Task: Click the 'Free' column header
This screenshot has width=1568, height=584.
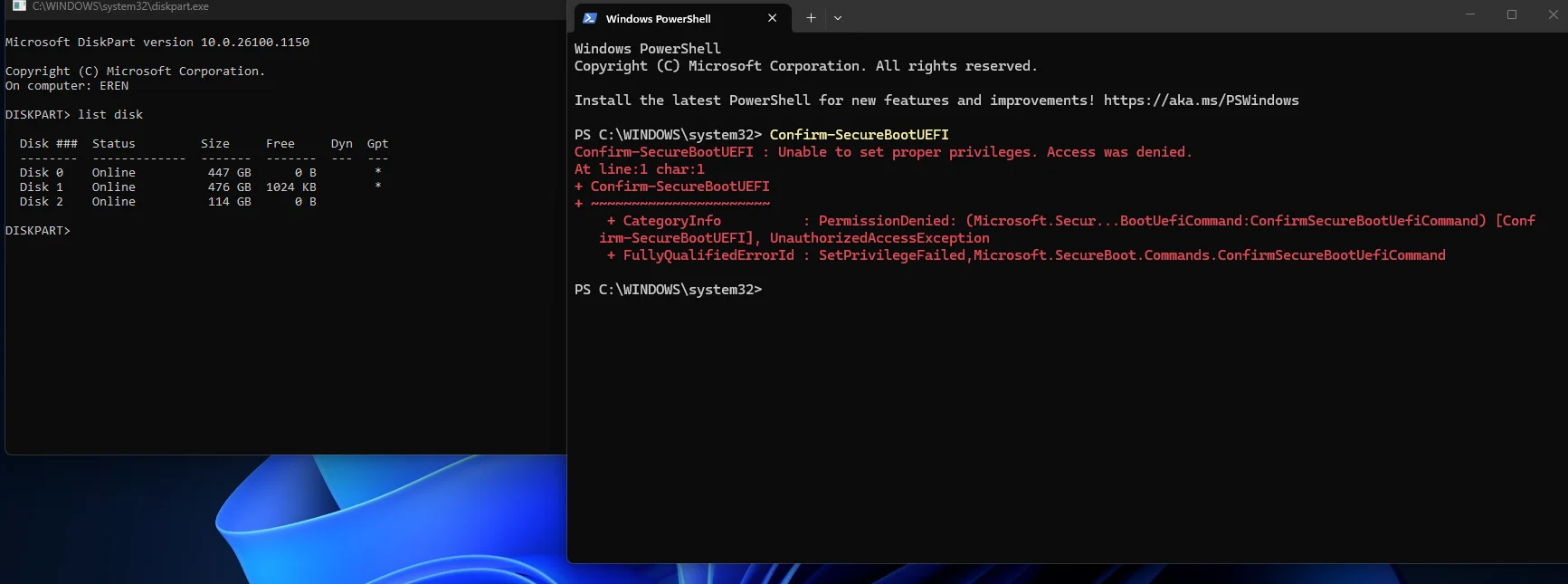Action: (280, 144)
